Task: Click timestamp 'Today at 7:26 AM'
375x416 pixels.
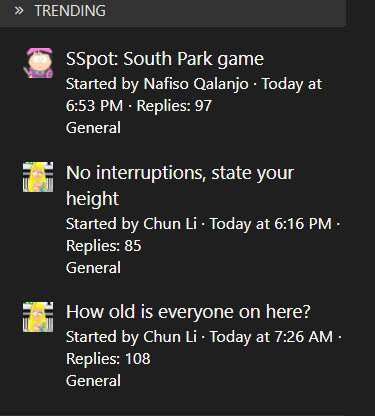Action: point(271,337)
